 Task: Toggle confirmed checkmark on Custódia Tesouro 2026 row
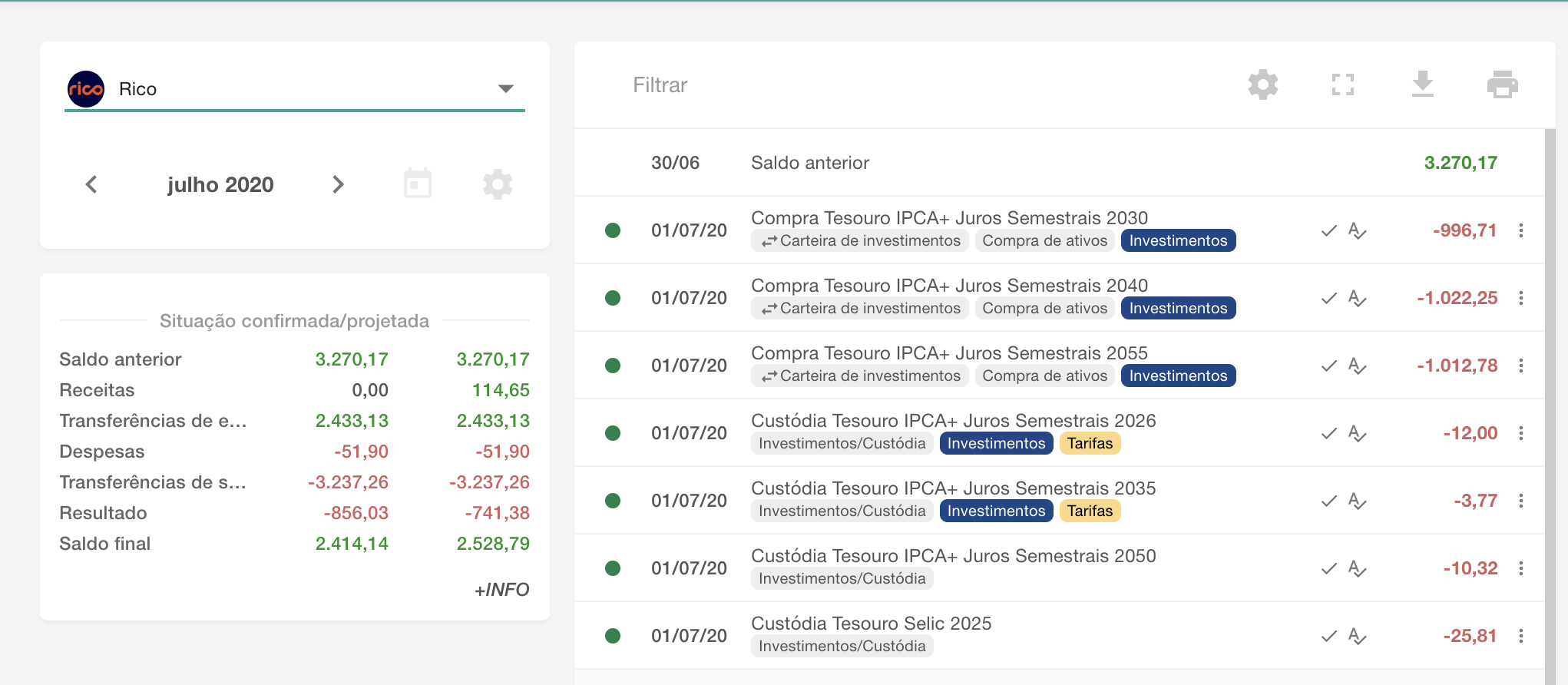pyautogui.click(x=1328, y=433)
